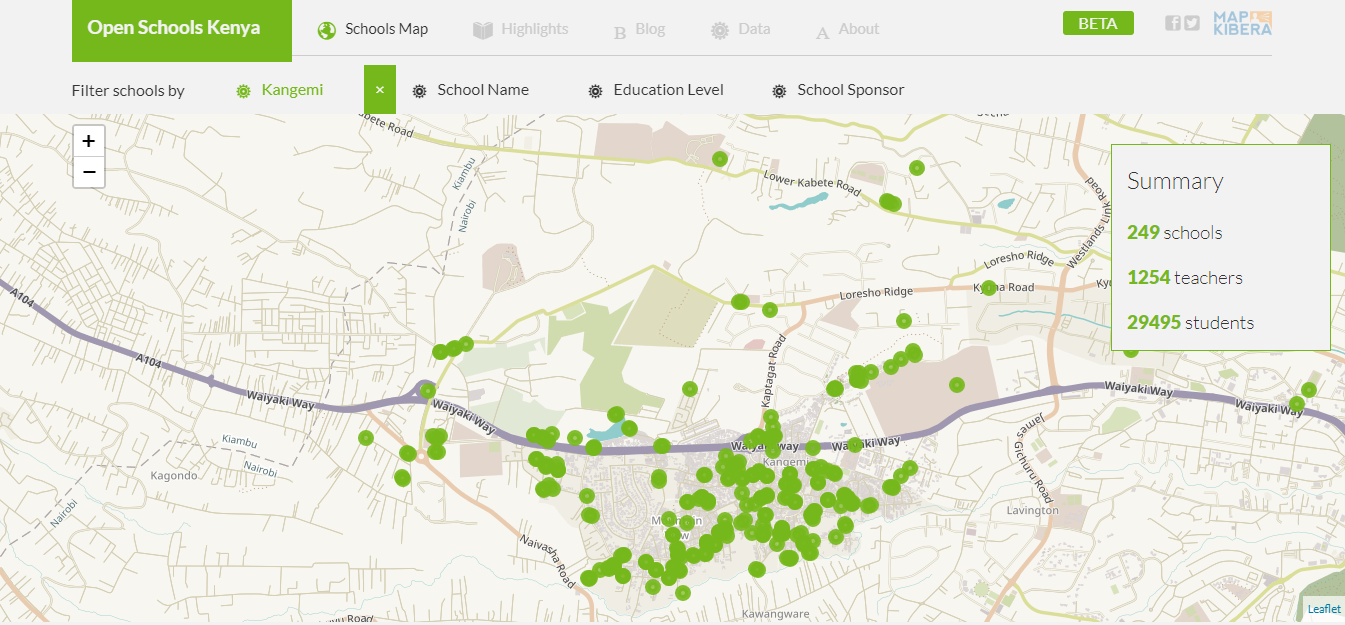
Task: Zoom in on the map
Action: tap(89, 141)
